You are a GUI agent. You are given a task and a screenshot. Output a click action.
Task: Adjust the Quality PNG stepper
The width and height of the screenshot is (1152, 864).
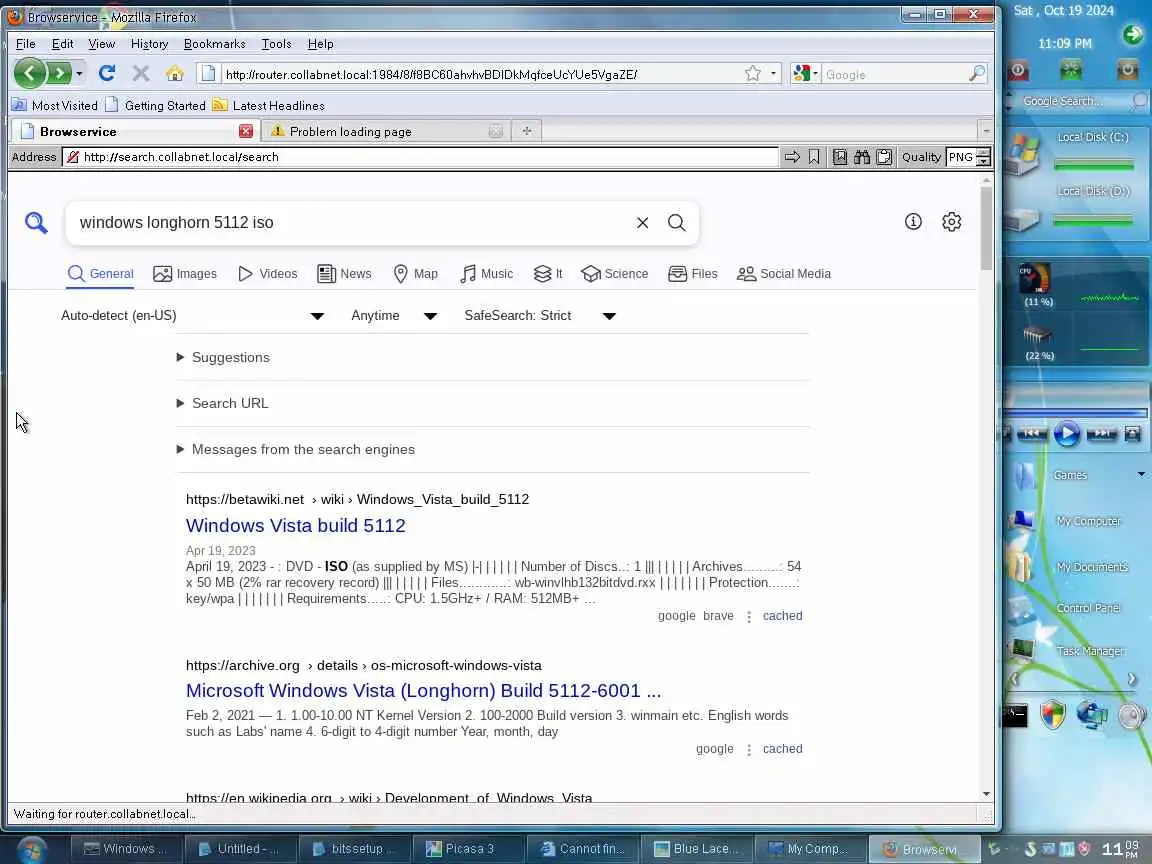pos(983,156)
